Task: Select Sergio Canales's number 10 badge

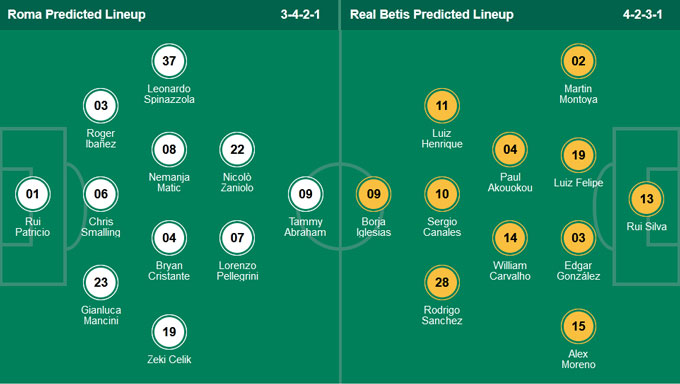Action: [x=442, y=194]
